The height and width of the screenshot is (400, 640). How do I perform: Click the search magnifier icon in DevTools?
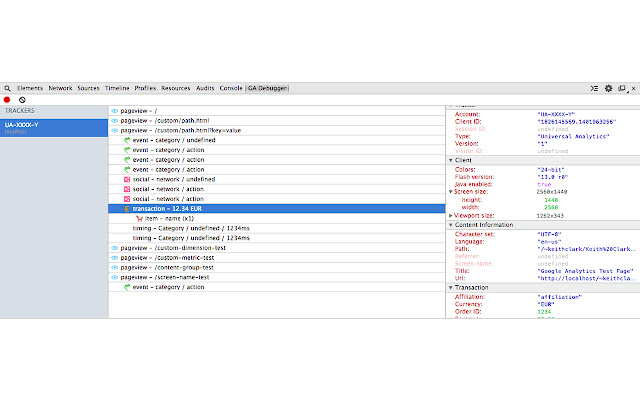coord(7,88)
